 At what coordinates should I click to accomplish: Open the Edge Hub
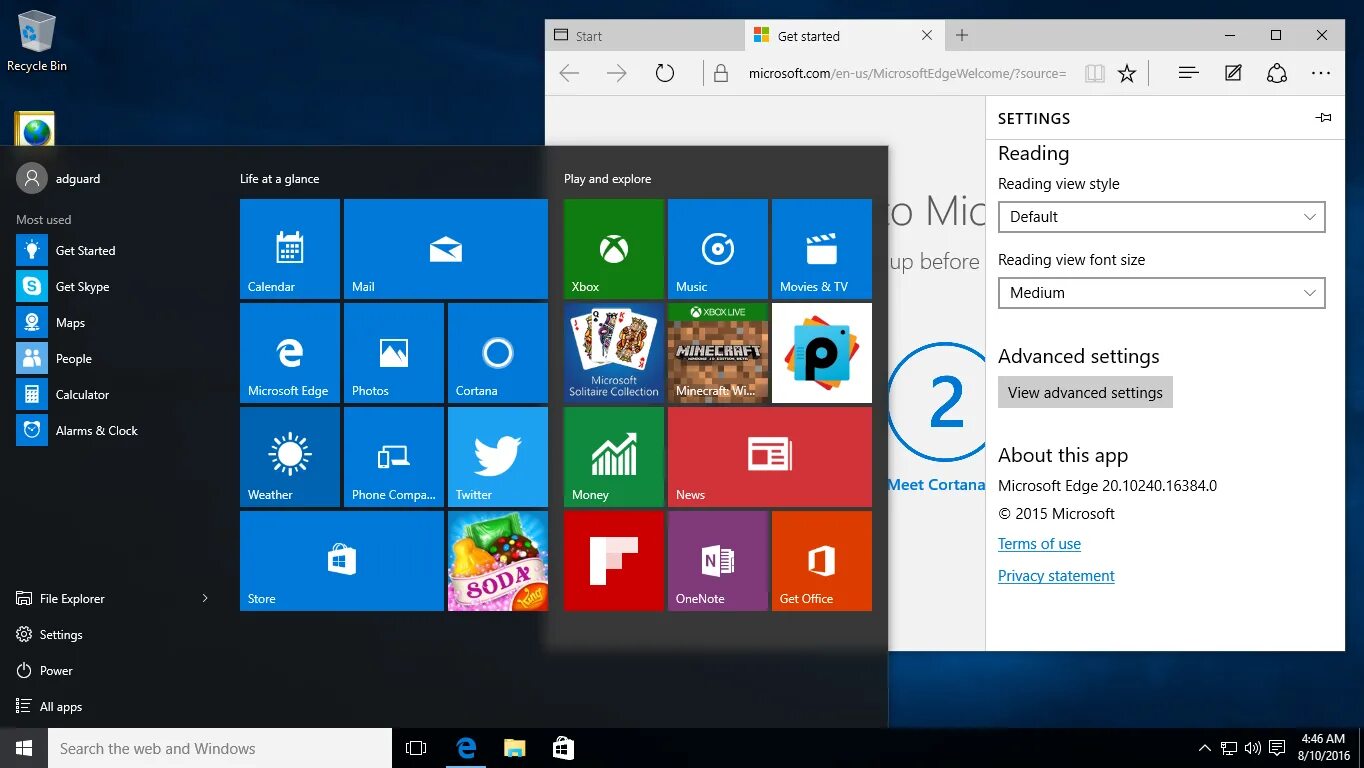coord(1189,73)
